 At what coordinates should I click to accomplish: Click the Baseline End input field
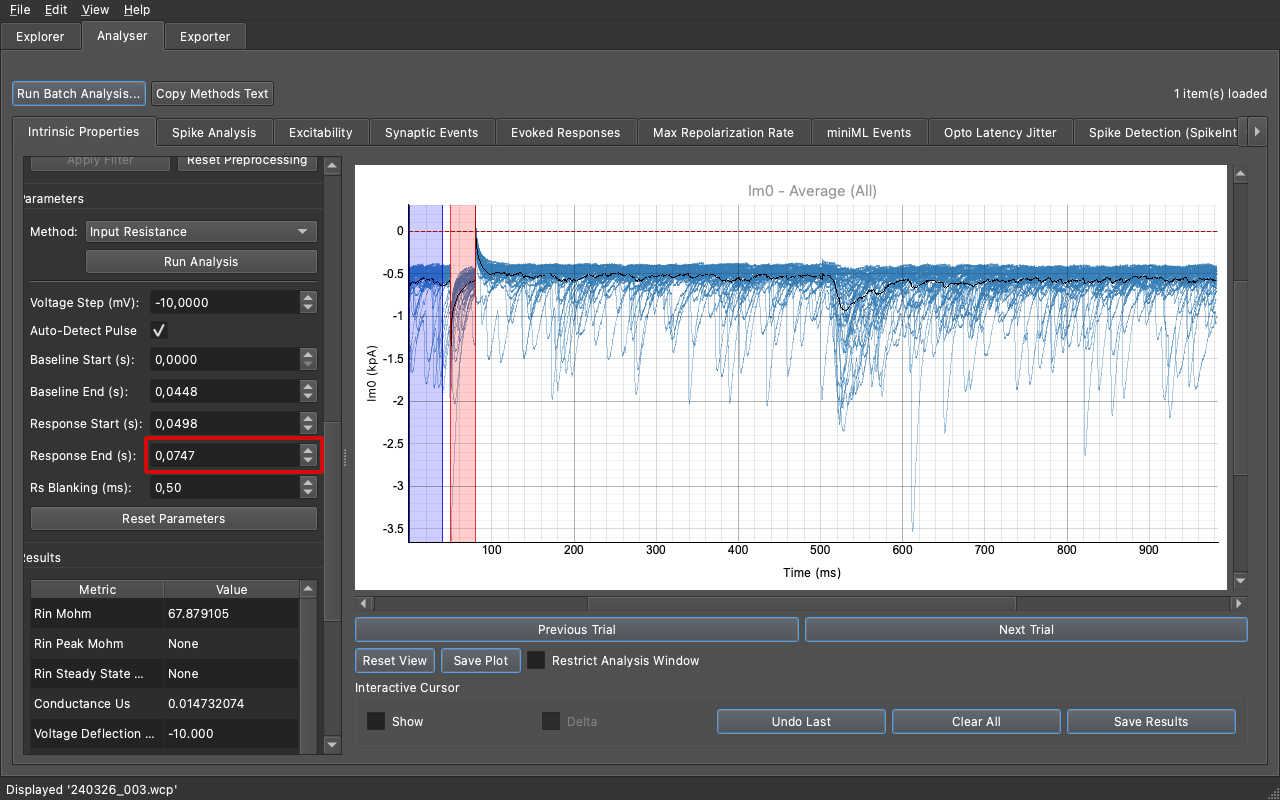[224, 391]
